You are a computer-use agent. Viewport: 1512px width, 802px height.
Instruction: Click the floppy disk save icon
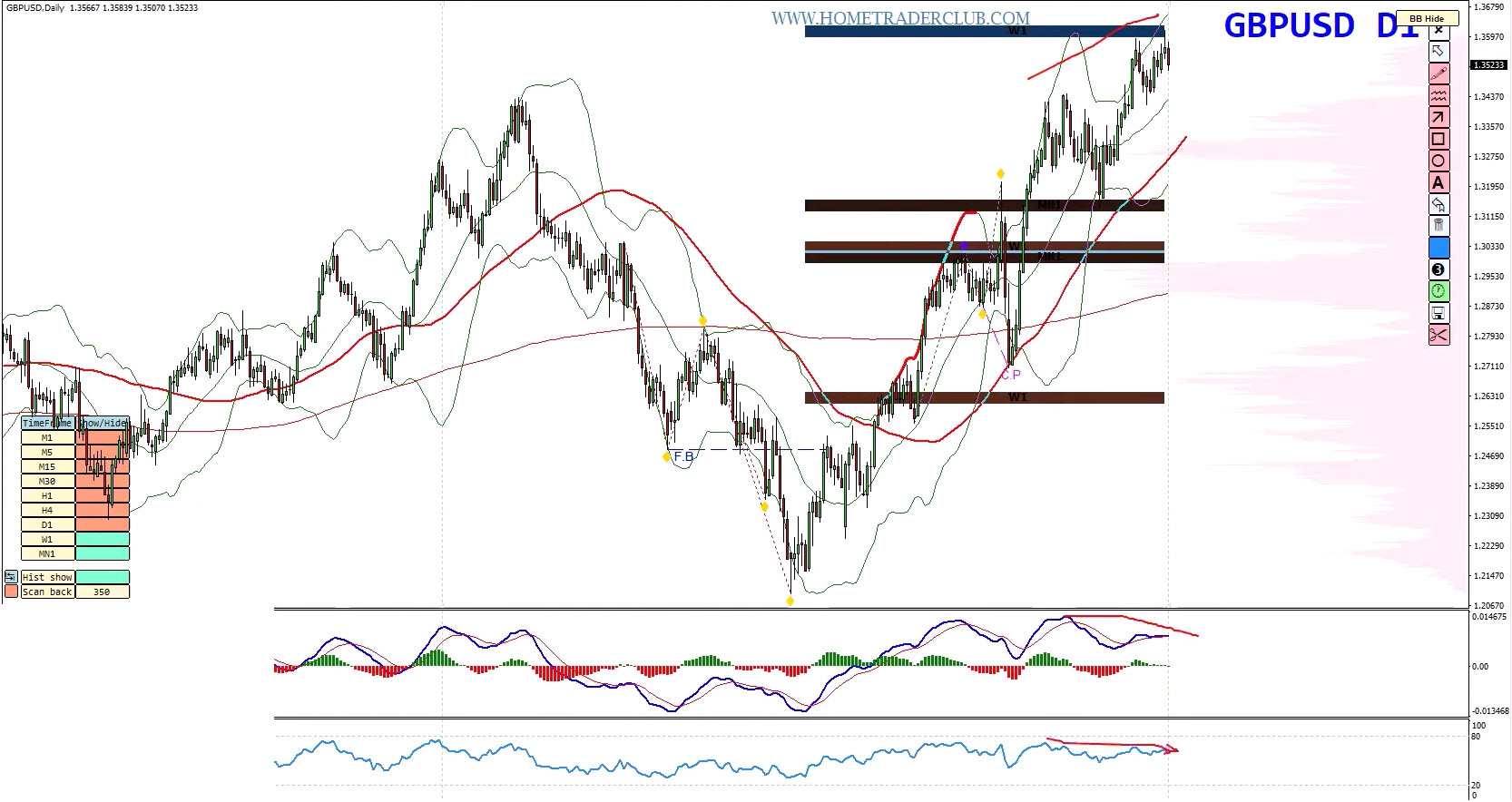point(1438,313)
